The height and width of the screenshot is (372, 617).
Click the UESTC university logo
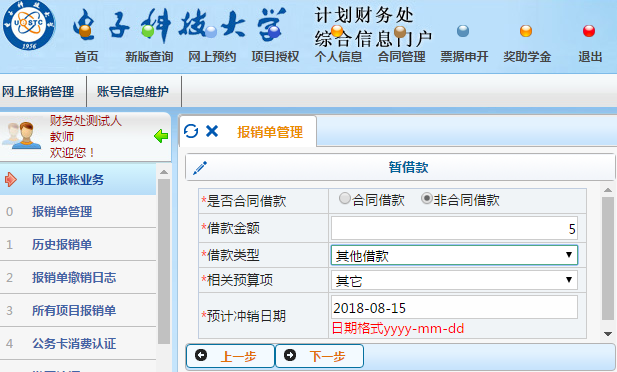click(x=29, y=25)
